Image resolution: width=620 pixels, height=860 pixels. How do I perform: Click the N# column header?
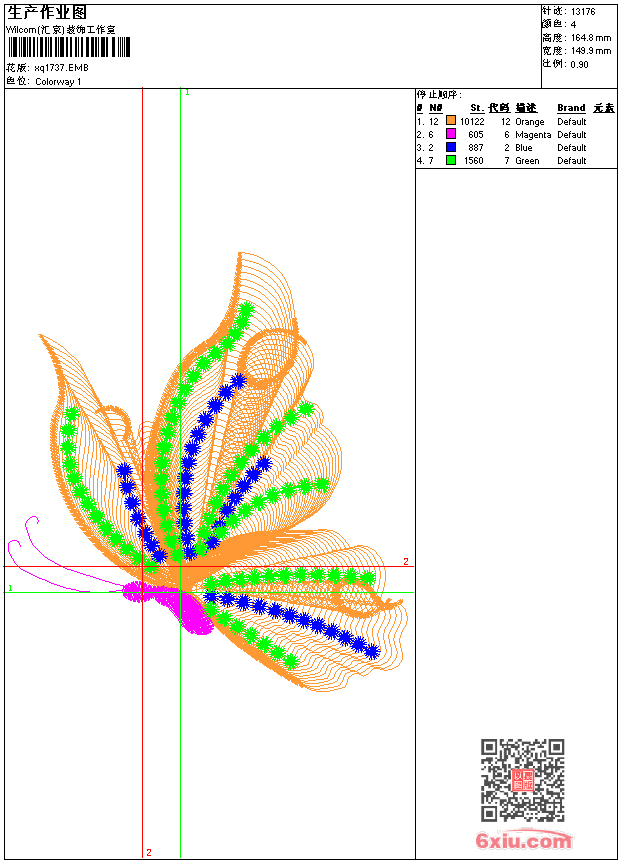[436, 108]
